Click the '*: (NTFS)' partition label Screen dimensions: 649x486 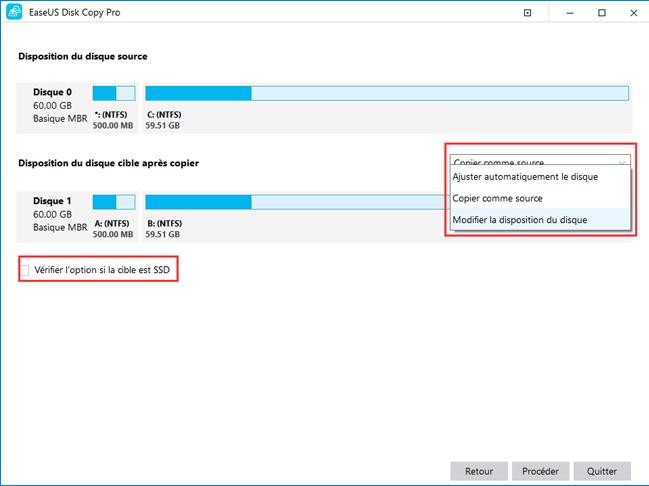coord(111,115)
